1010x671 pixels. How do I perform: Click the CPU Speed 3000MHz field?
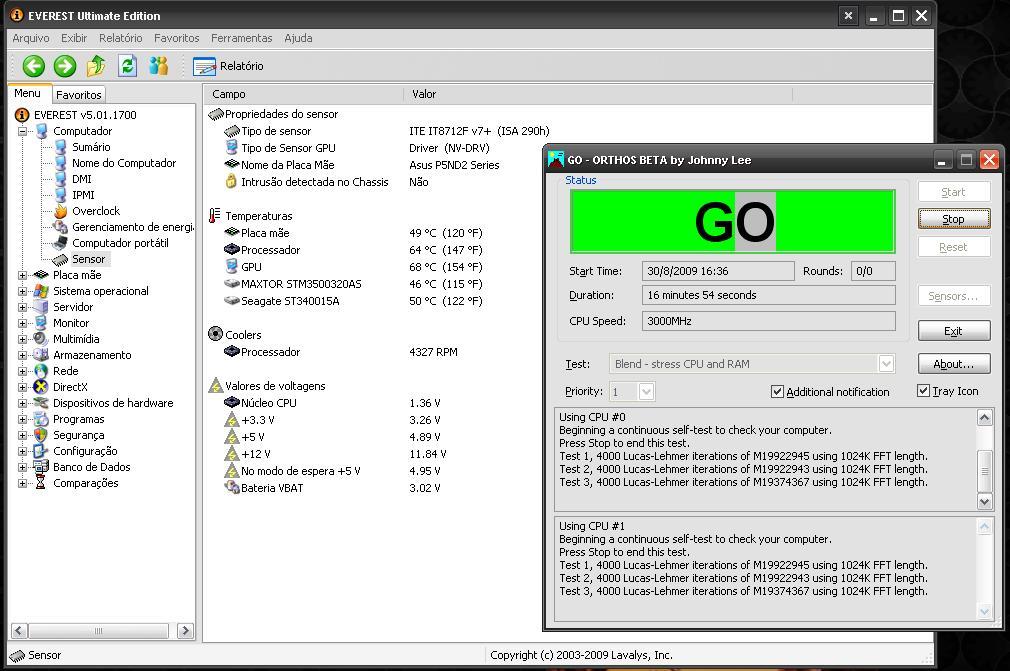point(768,321)
